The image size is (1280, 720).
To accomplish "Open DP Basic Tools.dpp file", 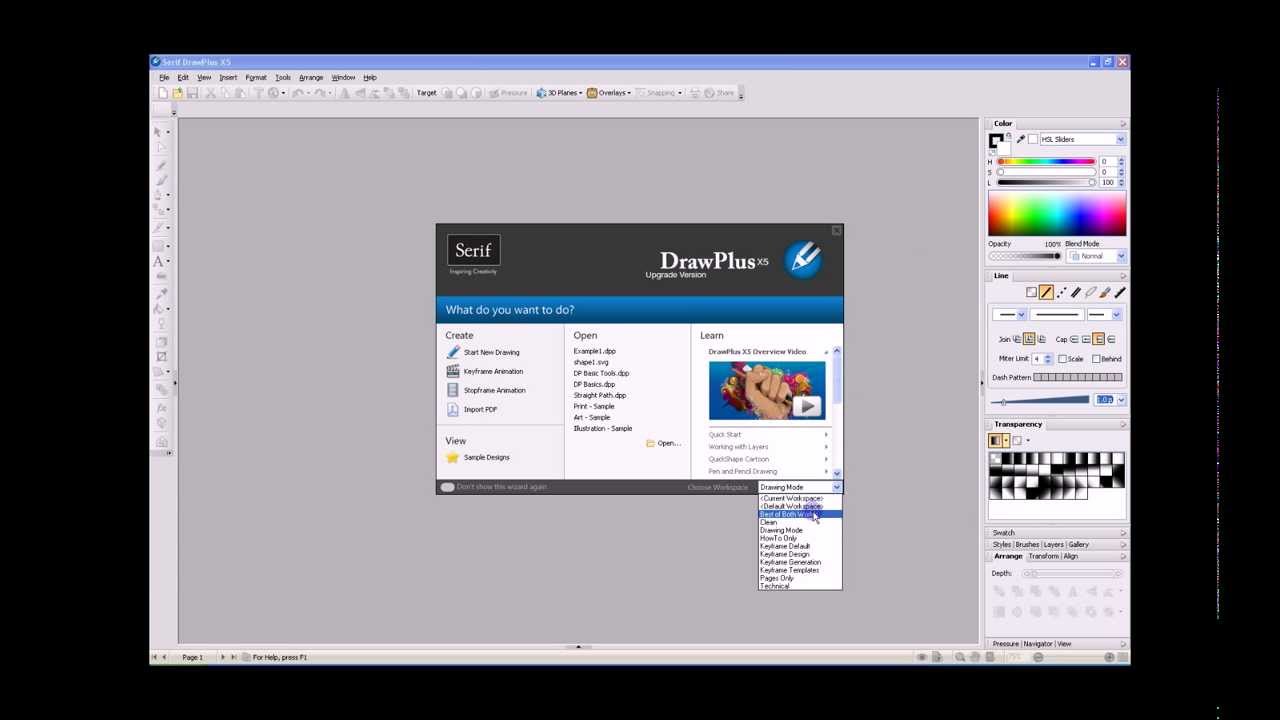I will coord(601,373).
